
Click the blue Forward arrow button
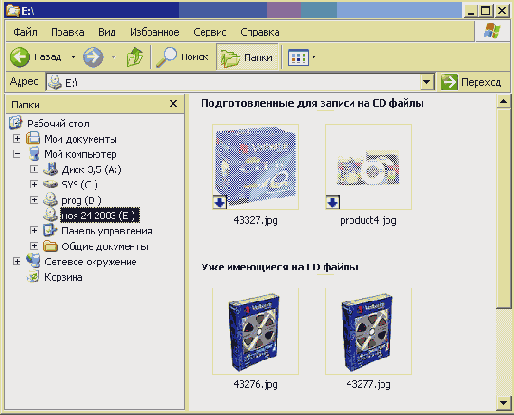pyautogui.click(x=93, y=57)
